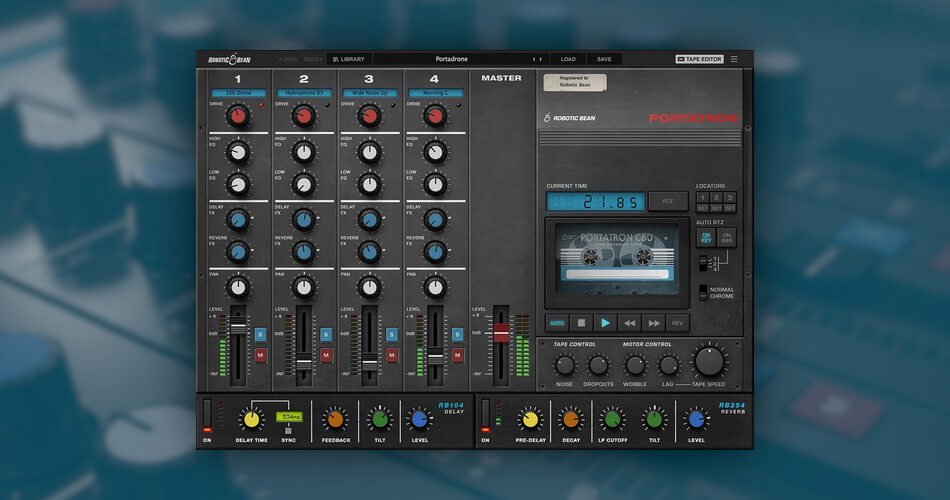Click Load in the top bar
The height and width of the screenshot is (500, 950).
[568, 59]
